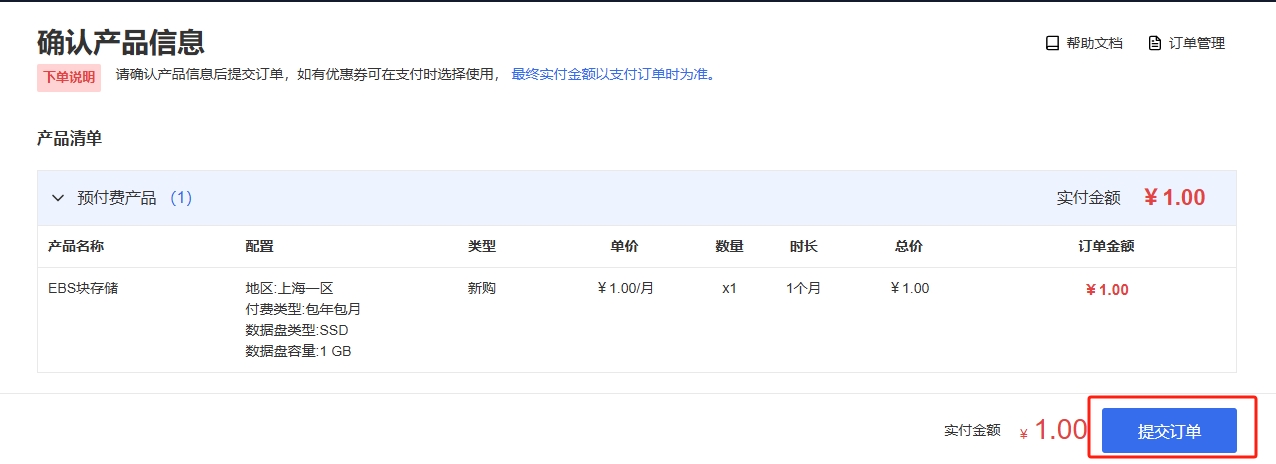Click the x1 quantity cell
This screenshot has width=1276, height=464.
(x=729, y=288)
